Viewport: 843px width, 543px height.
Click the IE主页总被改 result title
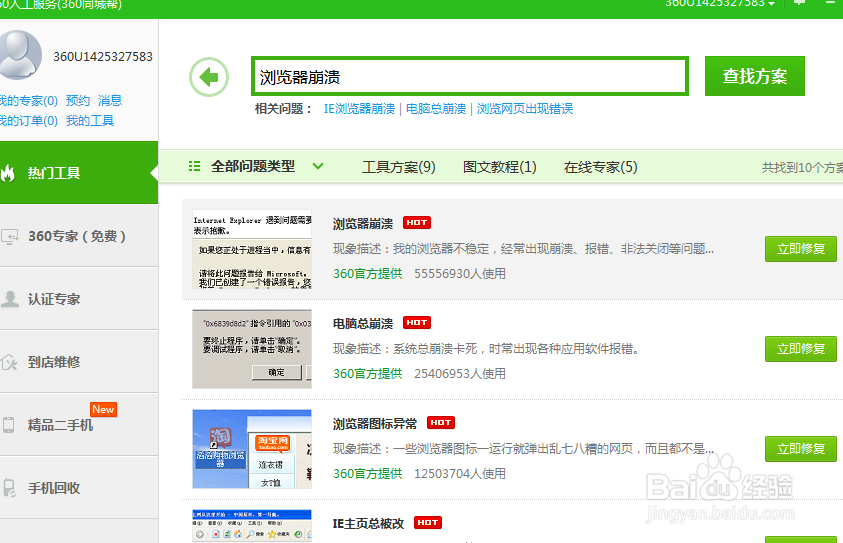tap(368, 524)
